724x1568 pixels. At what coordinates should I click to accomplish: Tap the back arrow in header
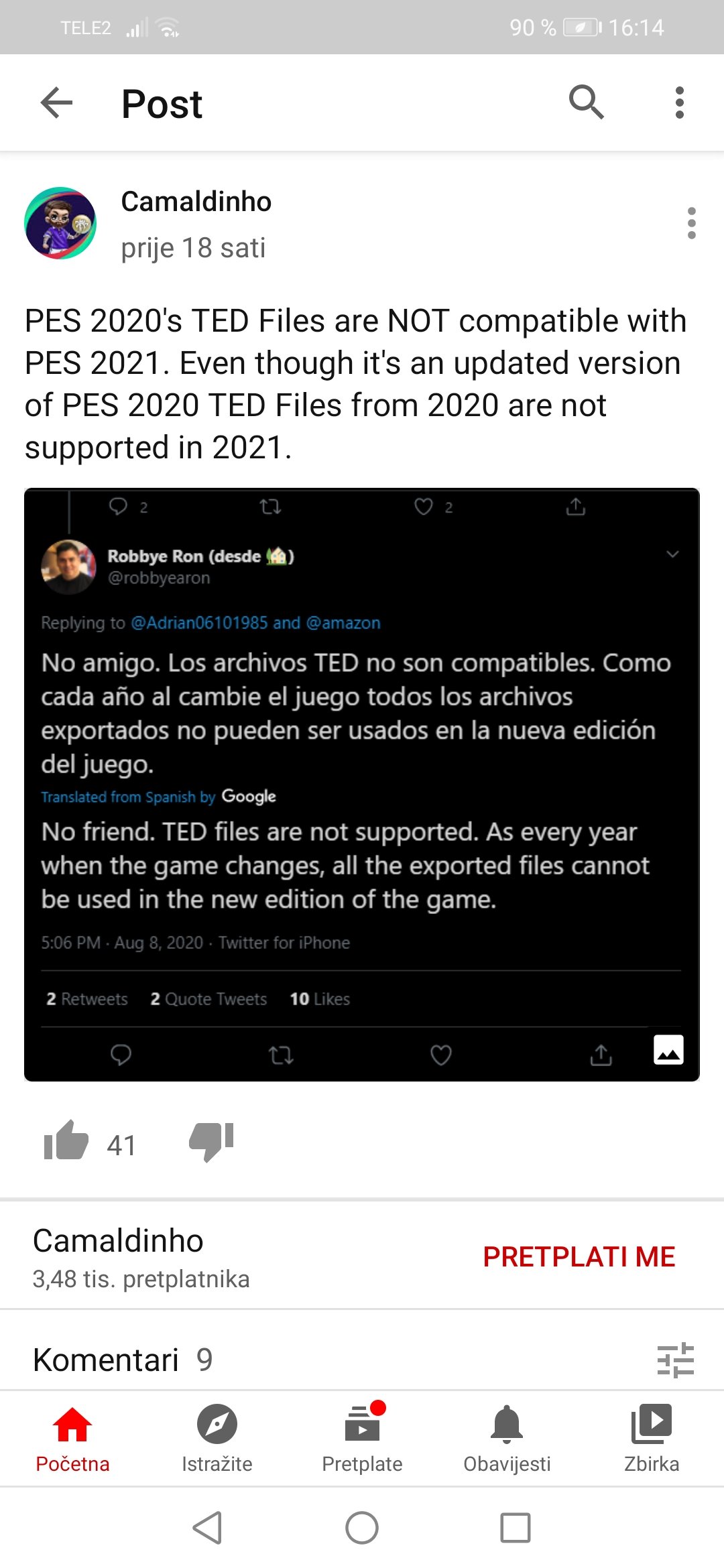click(56, 103)
